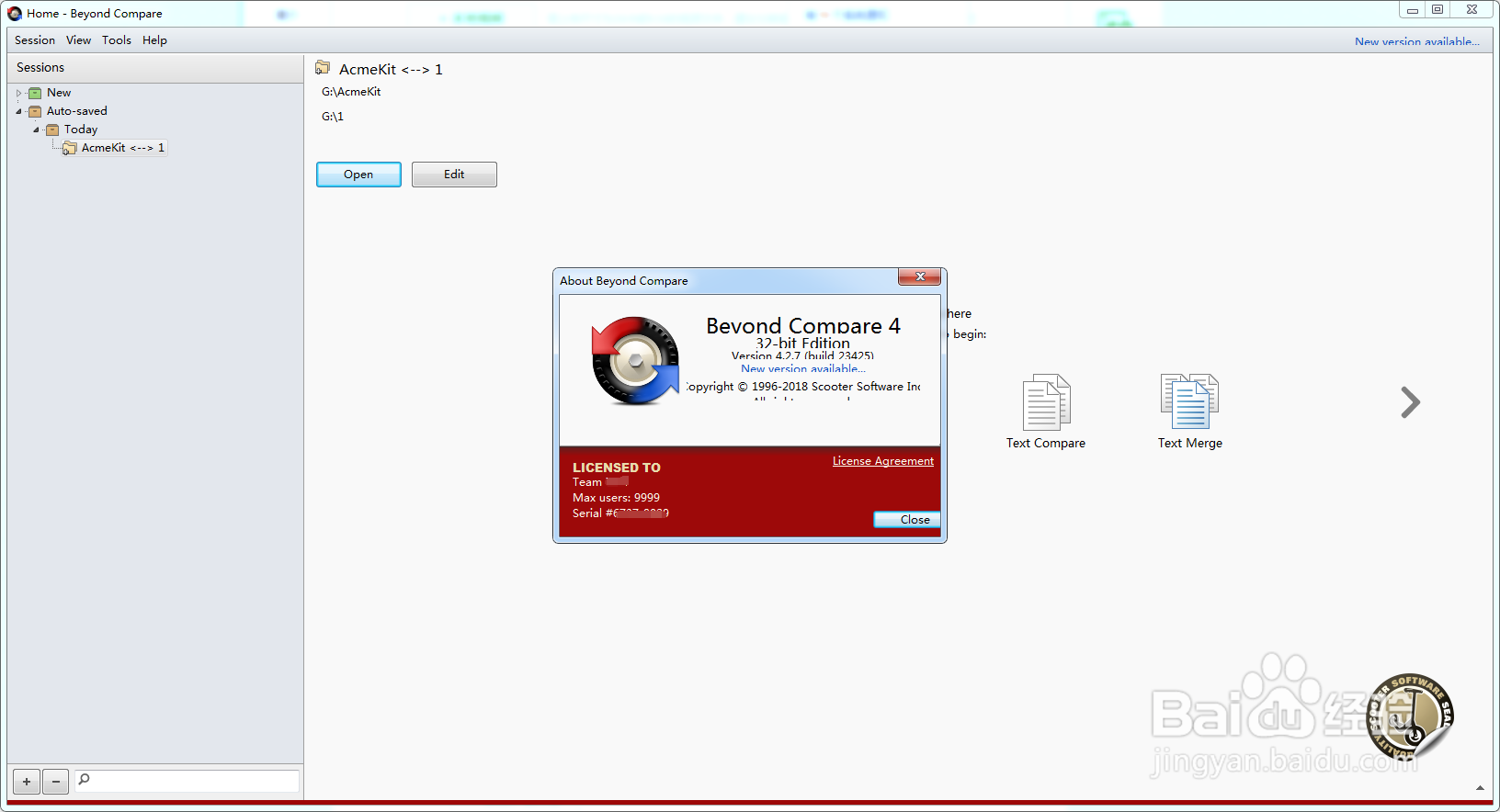Open the Tools menu
1500x812 pixels.
tap(117, 40)
